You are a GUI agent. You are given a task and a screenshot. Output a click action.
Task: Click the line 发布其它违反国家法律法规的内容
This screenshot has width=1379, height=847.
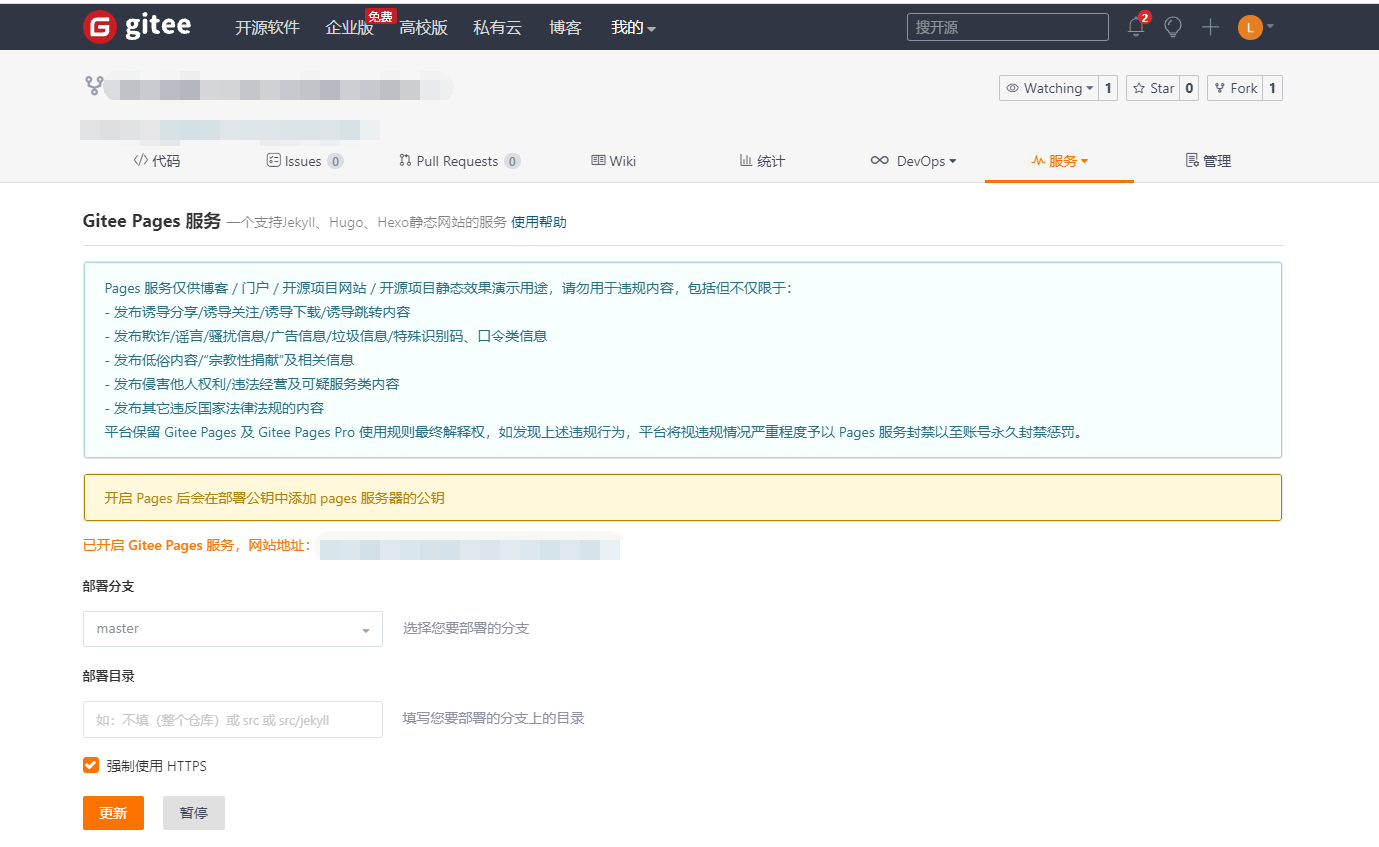[215, 408]
